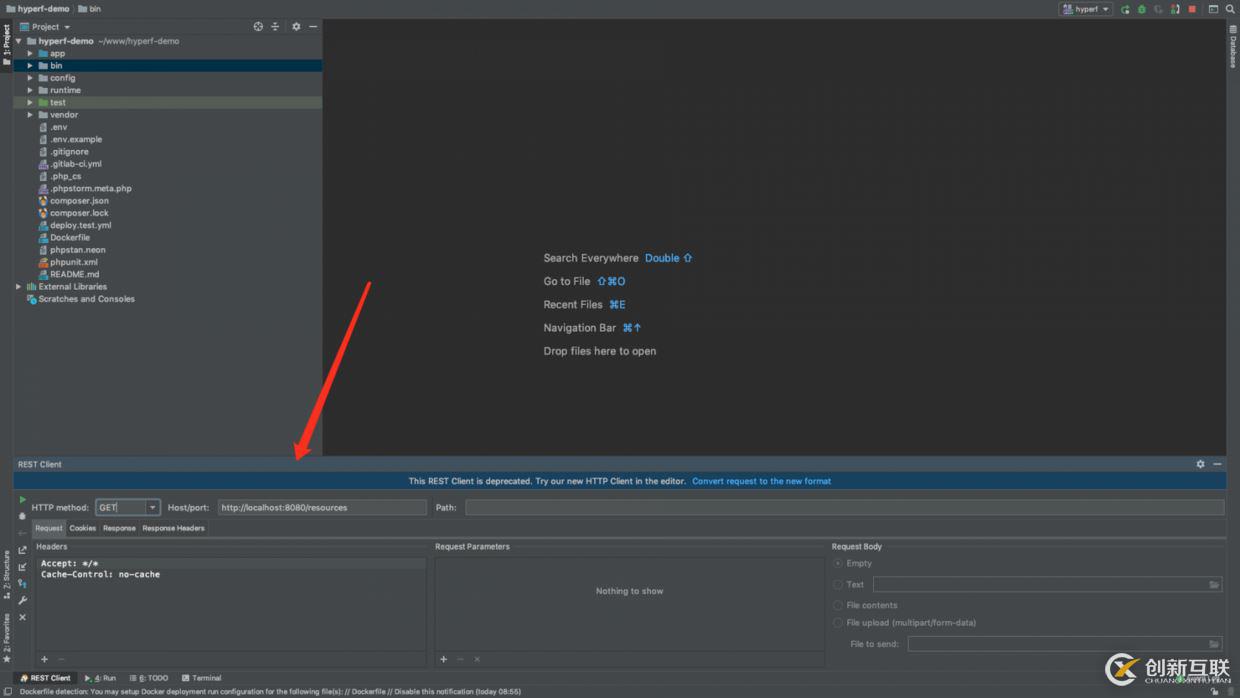The image size is (1240, 698).
Task: Click the Host/port URL input field
Action: (x=321, y=508)
